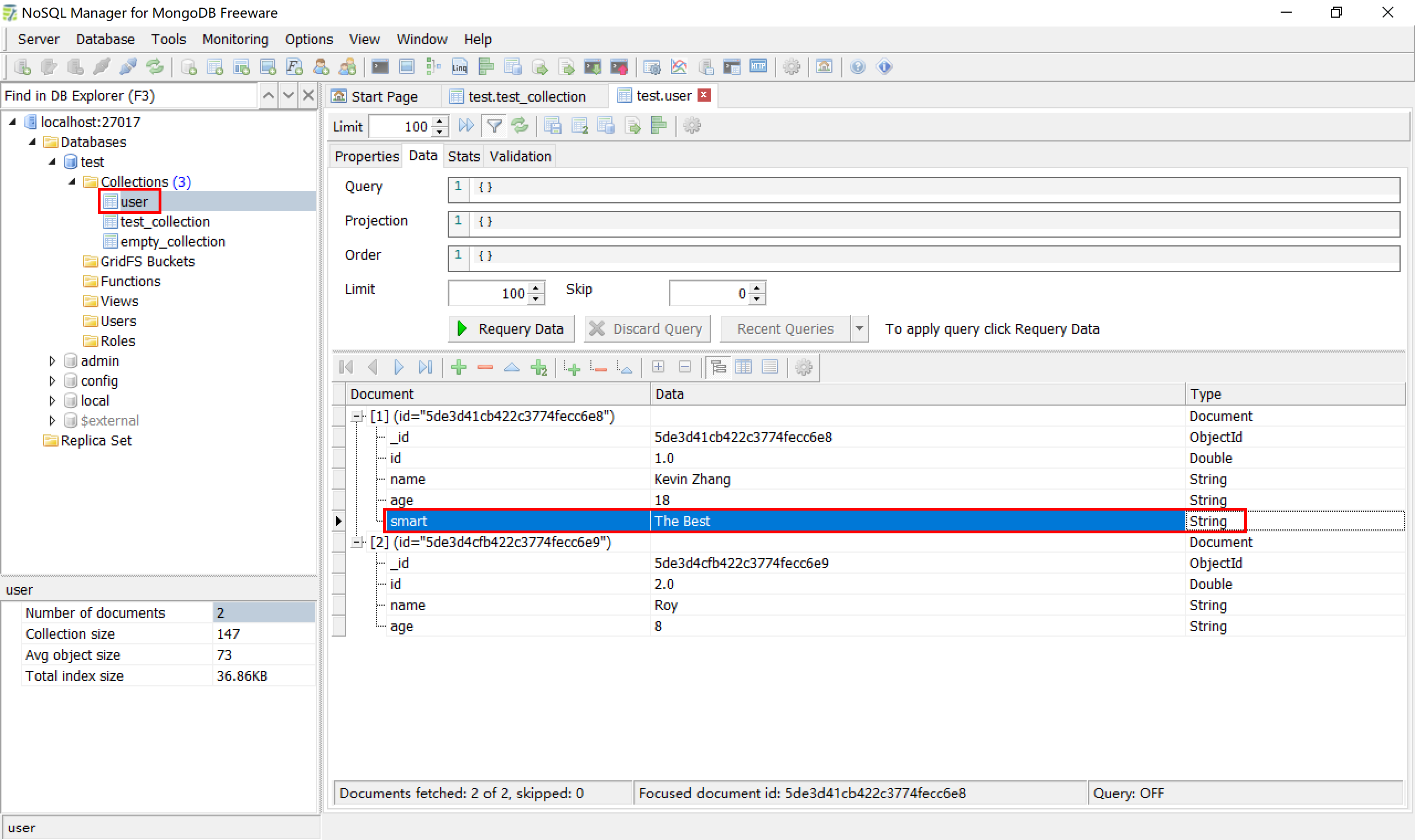The height and width of the screenshot is (840, 1415).
Task: Jump to last document arrow icon
Action: pos(425,368)
